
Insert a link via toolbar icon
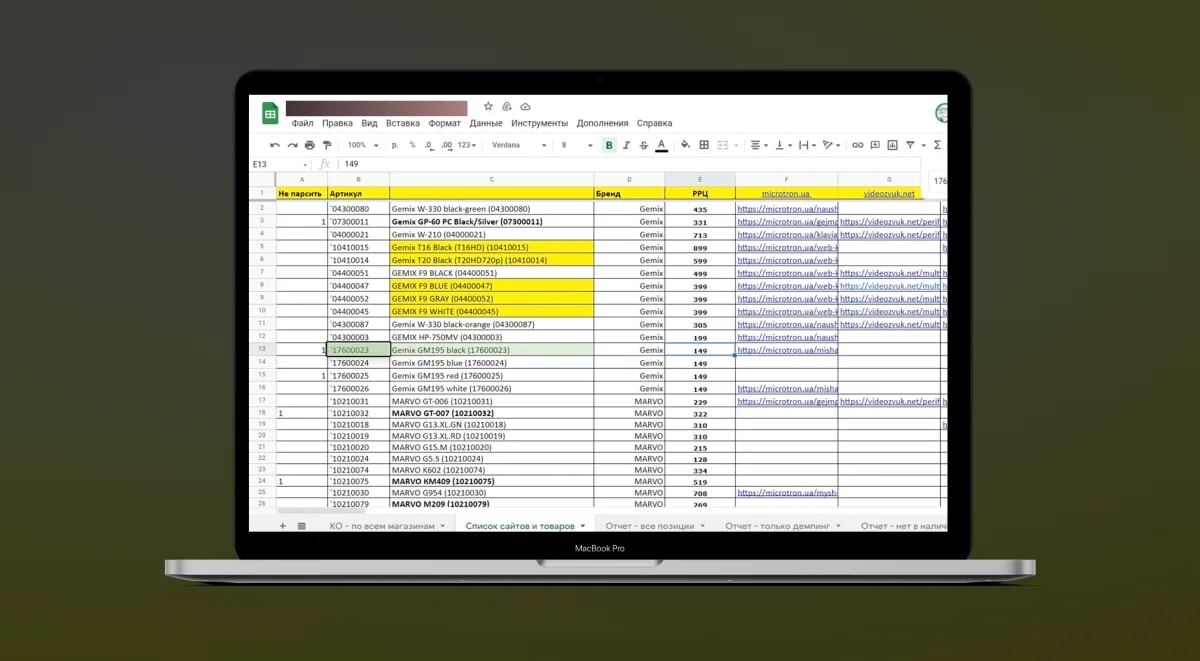857,145
